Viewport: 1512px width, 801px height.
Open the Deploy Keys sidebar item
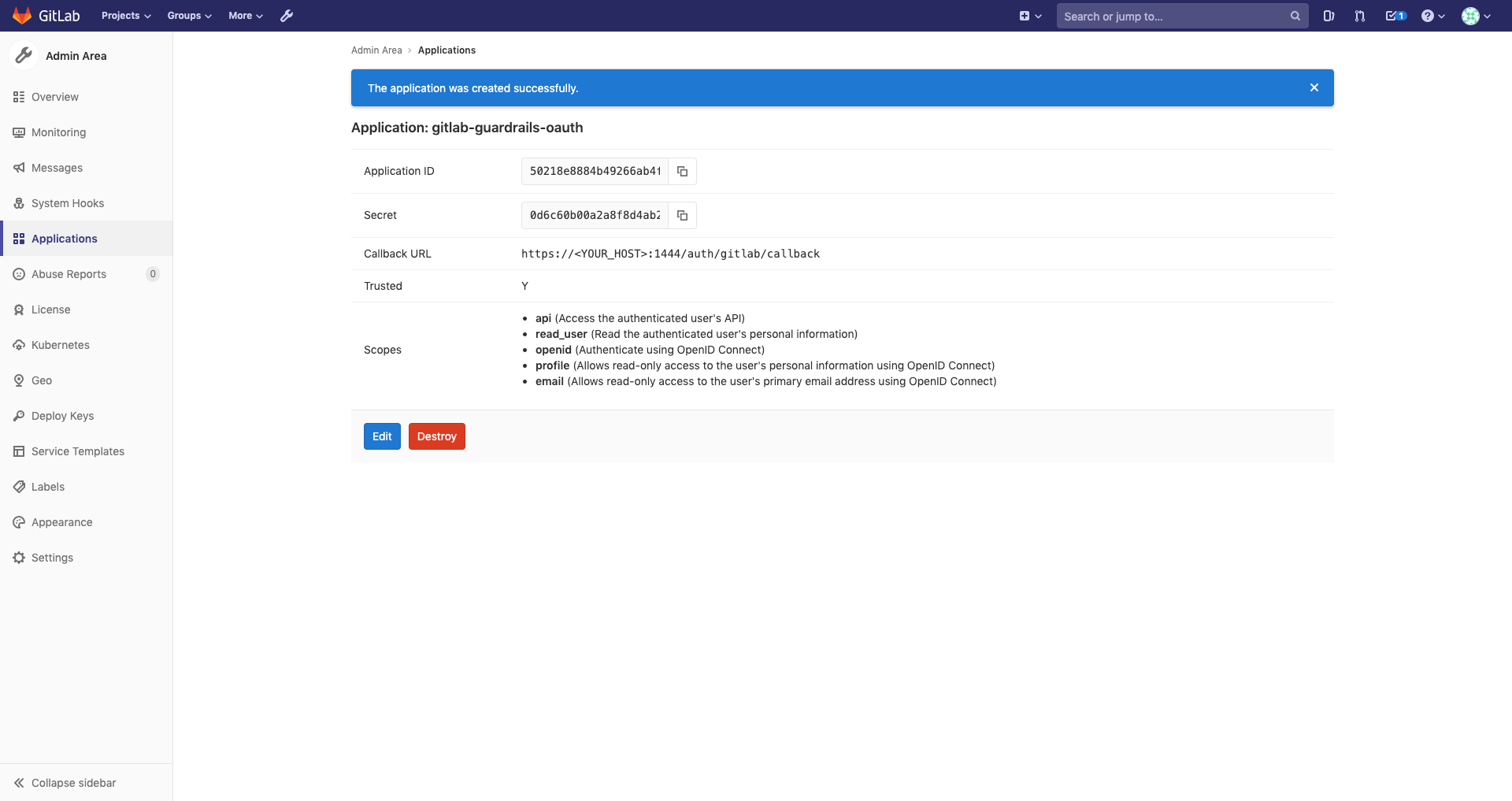click(x=87, y=416)
